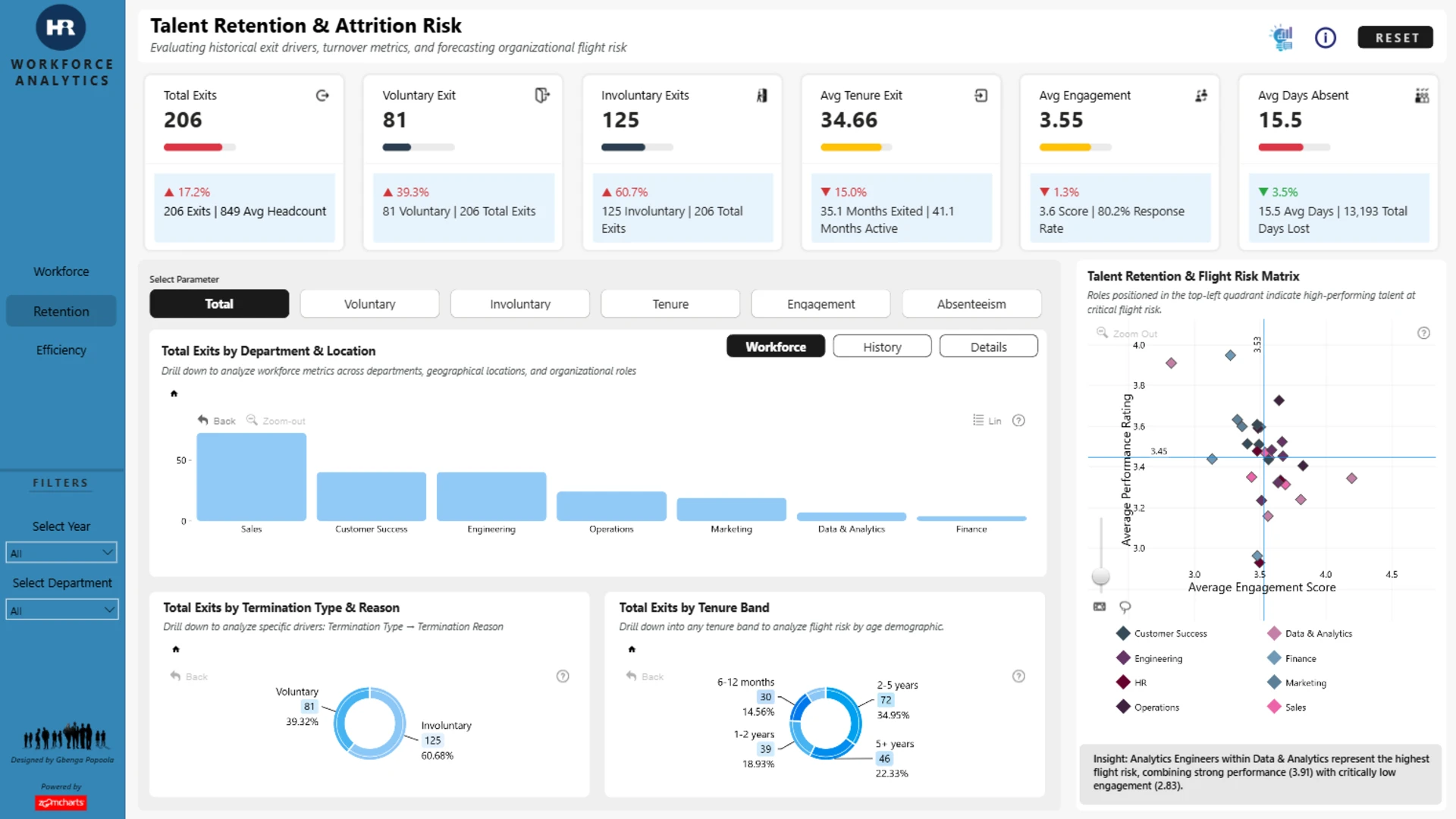Click the Total Exits red progress bar

[199, 147]
